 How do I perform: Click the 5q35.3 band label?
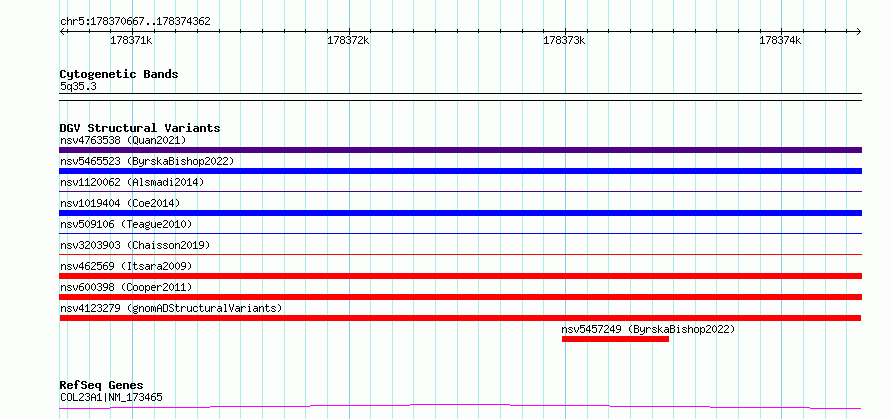[78, 87]
